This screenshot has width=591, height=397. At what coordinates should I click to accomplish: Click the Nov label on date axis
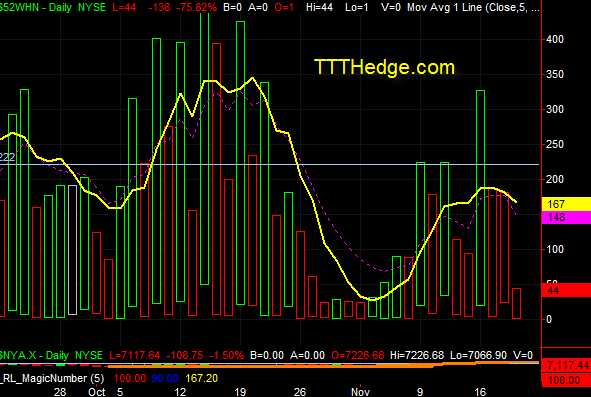(x=360, y=392)
